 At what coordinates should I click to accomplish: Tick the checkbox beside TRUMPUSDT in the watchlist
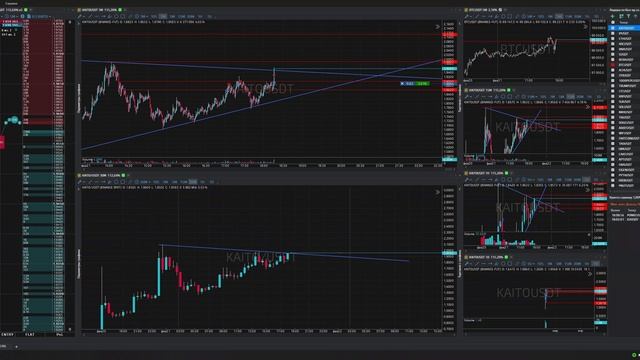pyautogui.click(x=613, y=86)
